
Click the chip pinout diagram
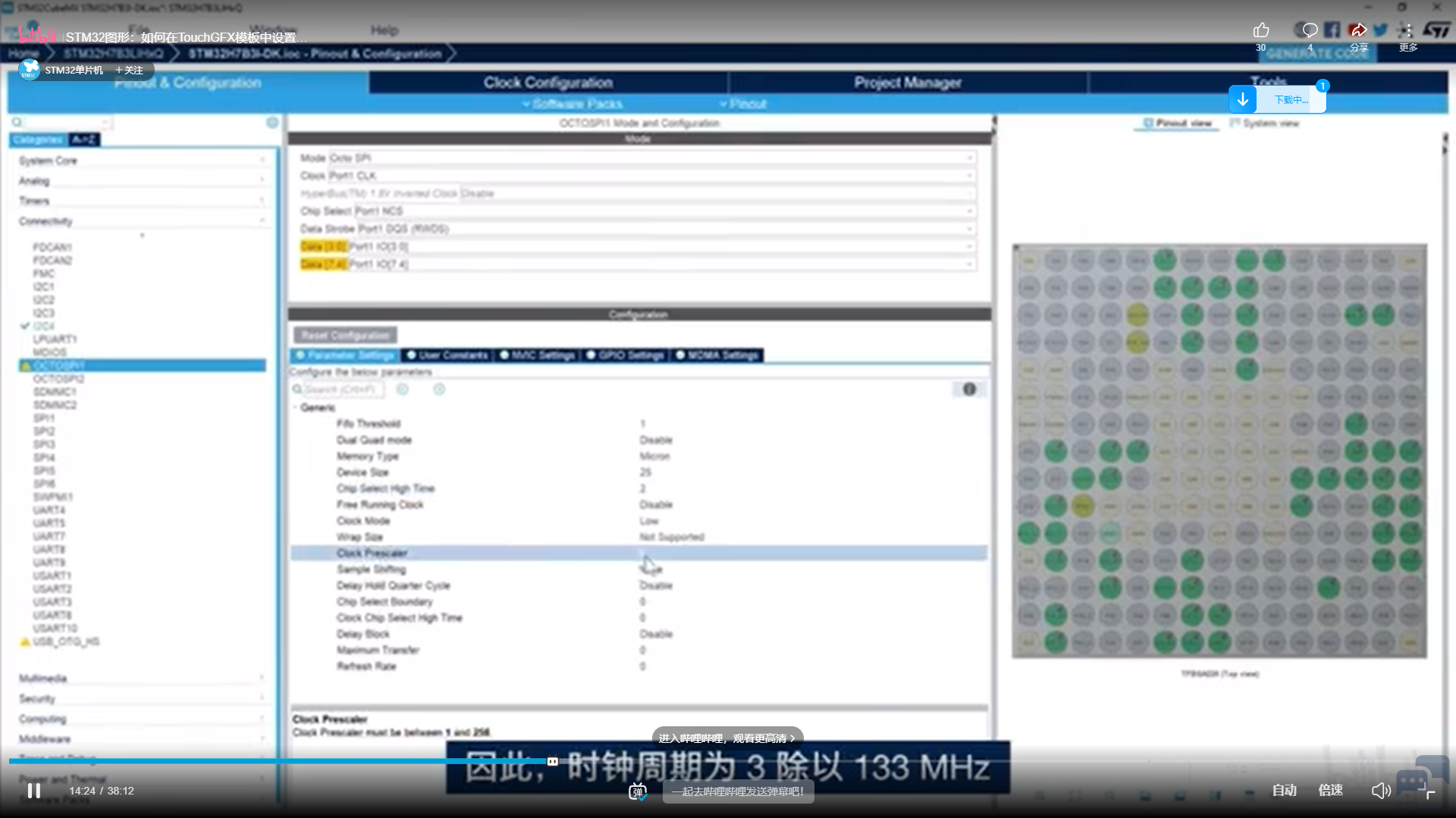[x=1219, y=451]
